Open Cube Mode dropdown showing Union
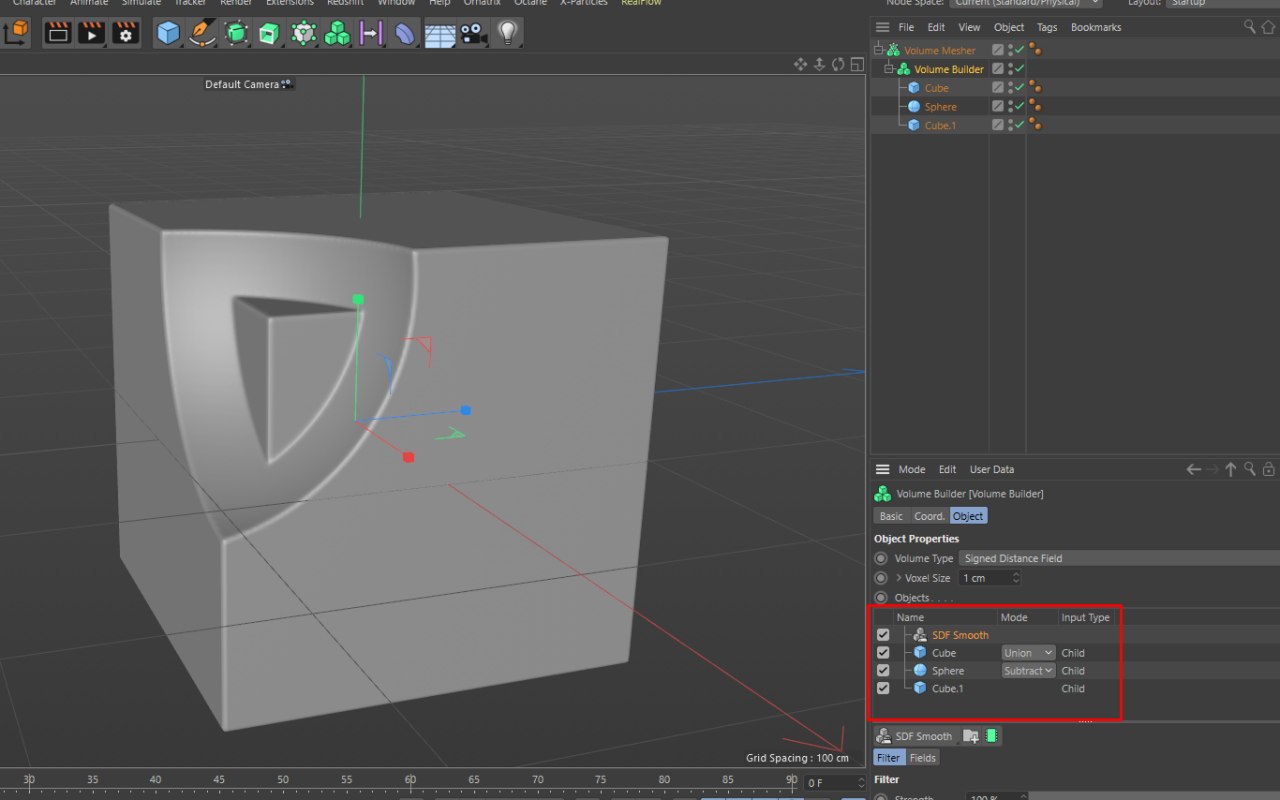 [x=1028, y=653]
